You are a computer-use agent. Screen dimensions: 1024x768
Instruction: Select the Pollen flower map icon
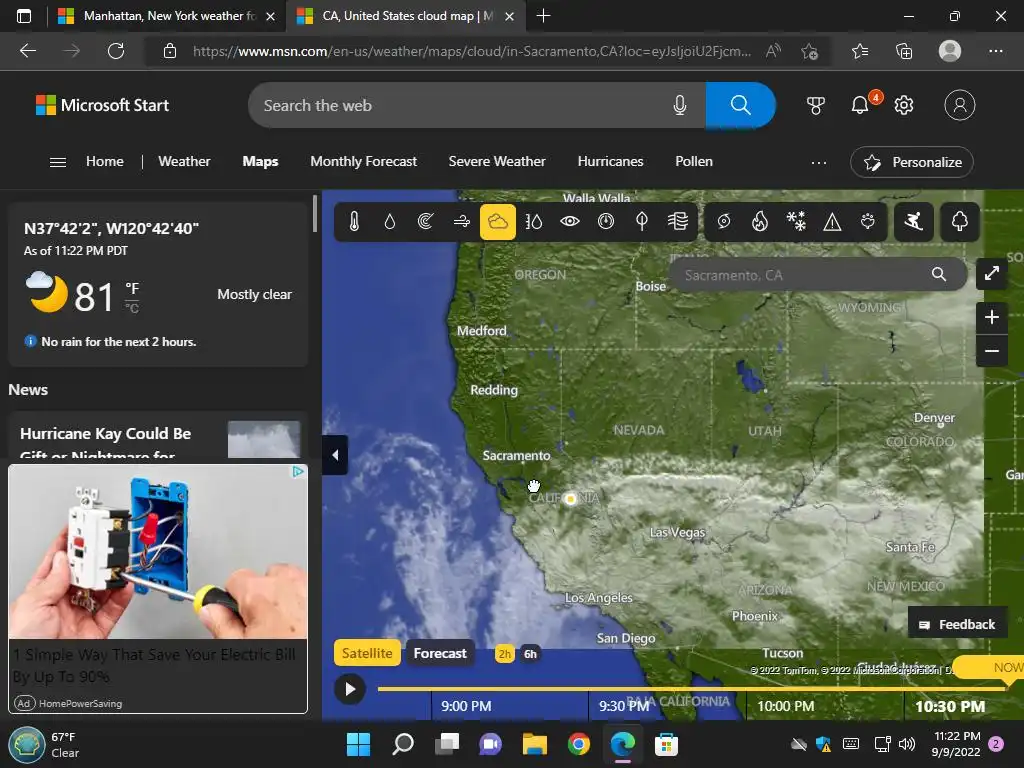click(868, 222)
